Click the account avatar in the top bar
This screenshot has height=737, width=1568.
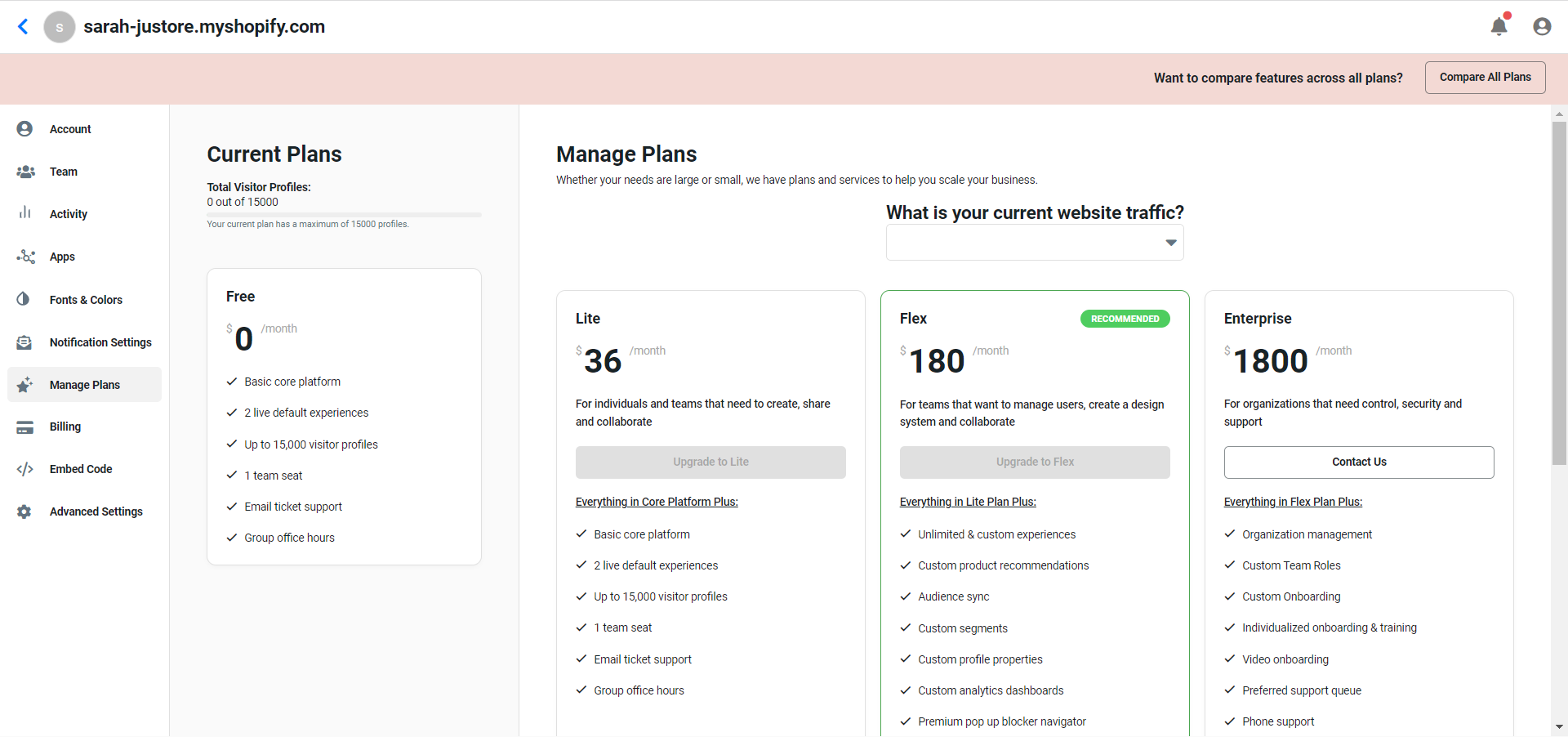[1542, 26]
